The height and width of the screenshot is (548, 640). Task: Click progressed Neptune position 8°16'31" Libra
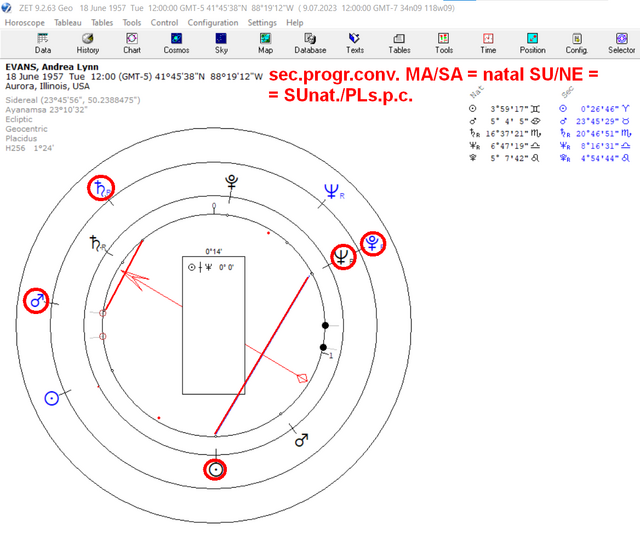pyautogui.click(x=595, y=146)
